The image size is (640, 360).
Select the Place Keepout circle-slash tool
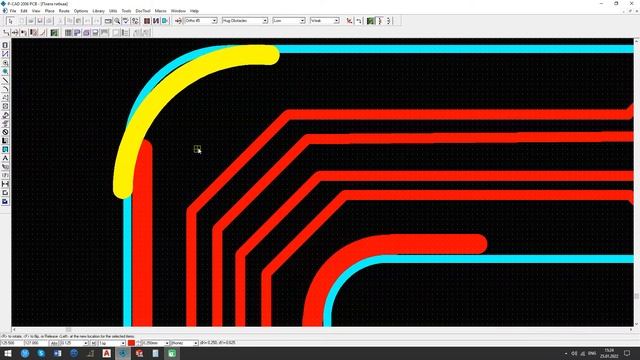[5, 132]
